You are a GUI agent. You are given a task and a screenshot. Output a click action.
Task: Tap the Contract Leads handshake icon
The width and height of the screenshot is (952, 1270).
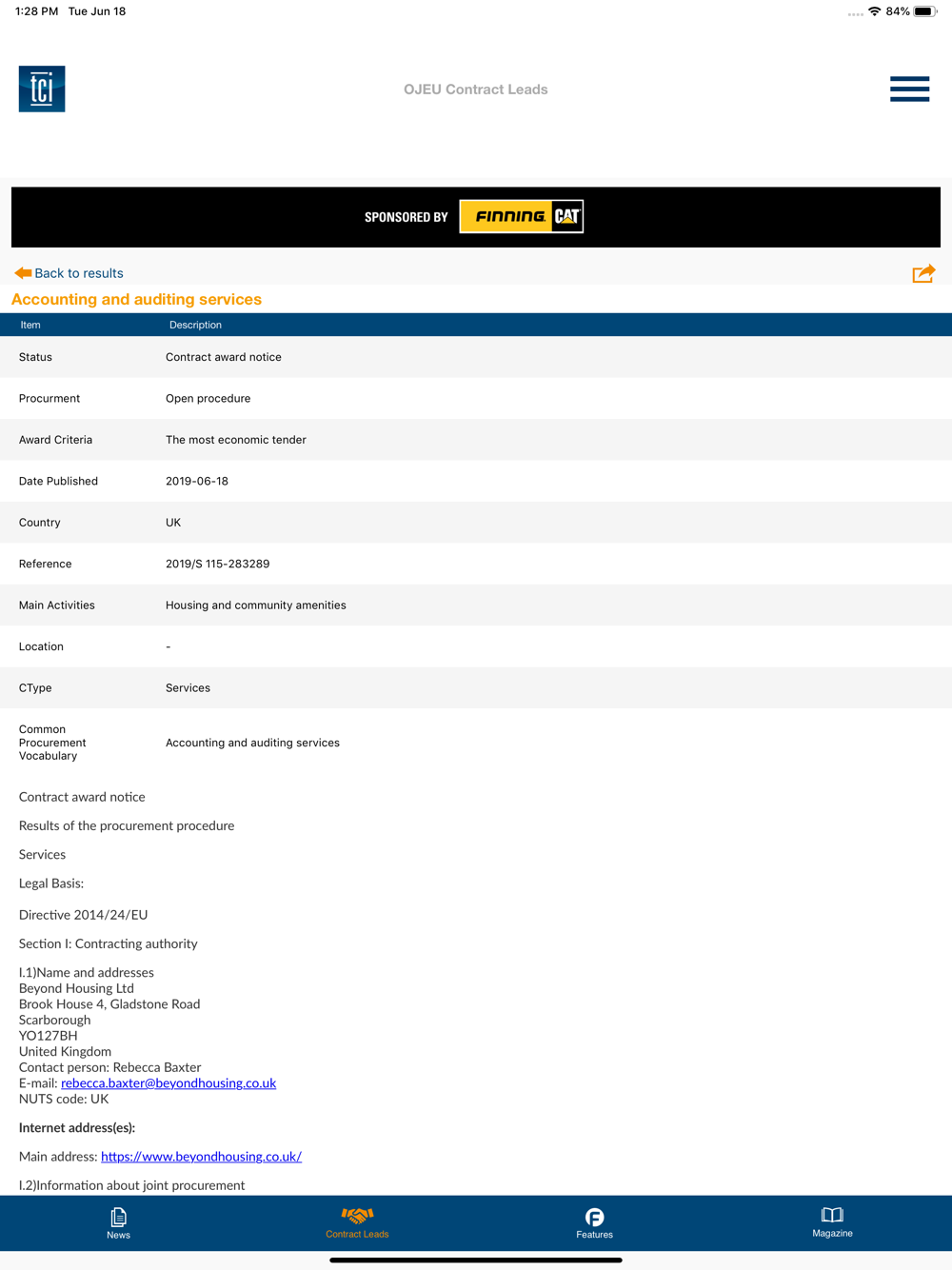357,1216
